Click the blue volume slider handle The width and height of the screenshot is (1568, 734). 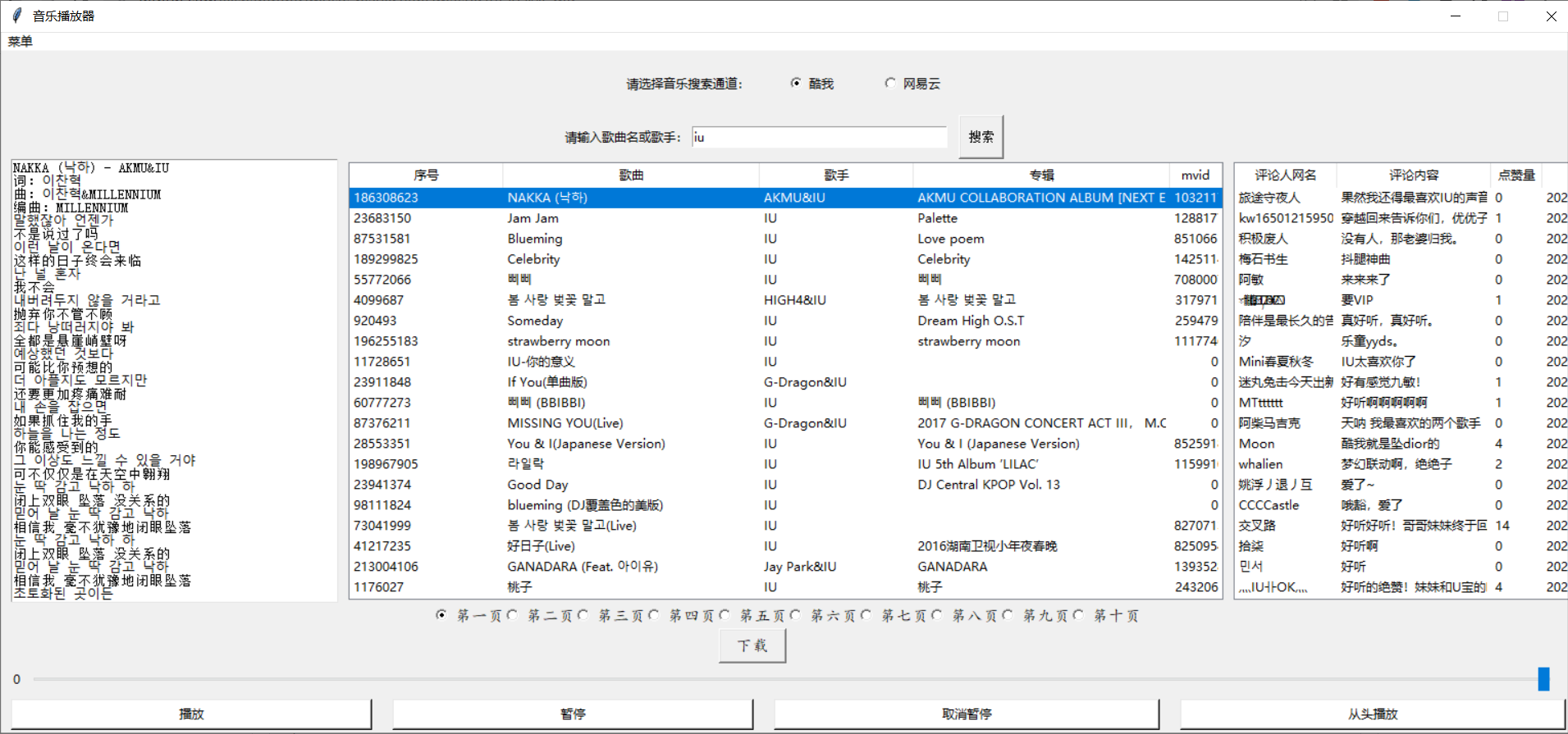pos(1543,679)
